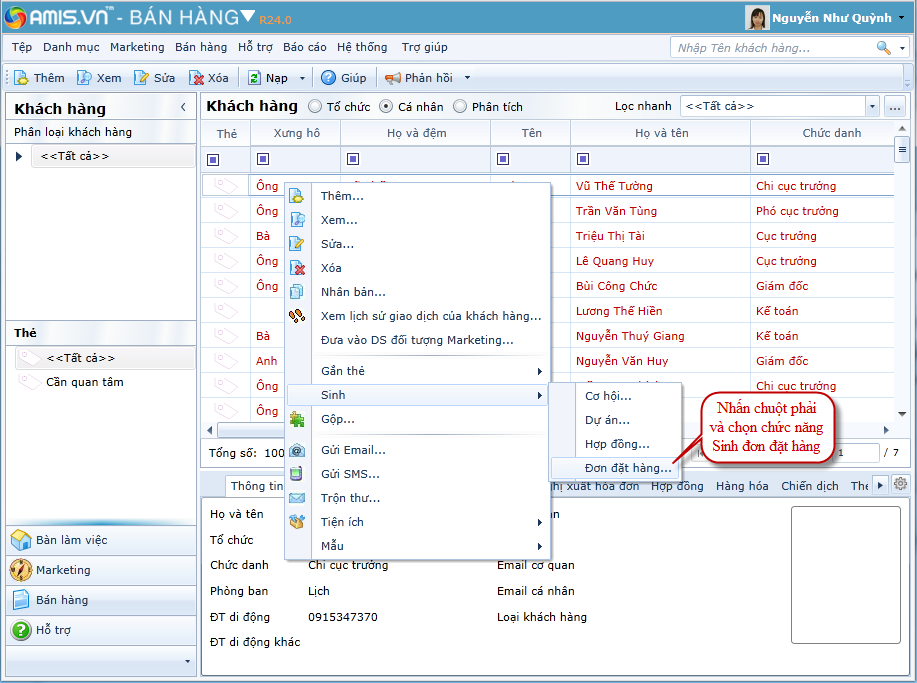This screenshot has width=917, height=683.
Task: Click the search magnifier icon
Action: tap(883, 47)
